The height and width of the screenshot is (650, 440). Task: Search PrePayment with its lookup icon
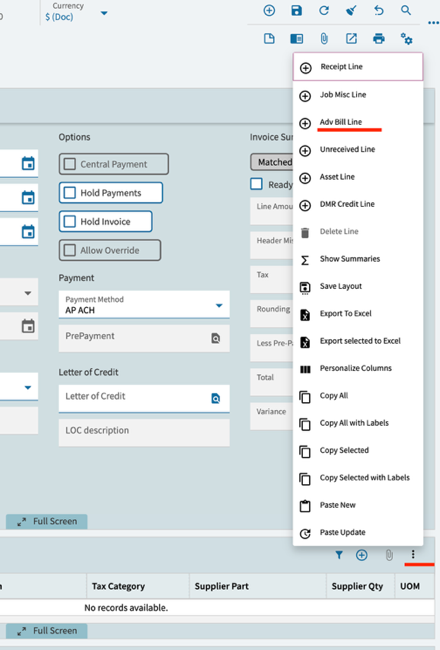(x=216, y=339)
